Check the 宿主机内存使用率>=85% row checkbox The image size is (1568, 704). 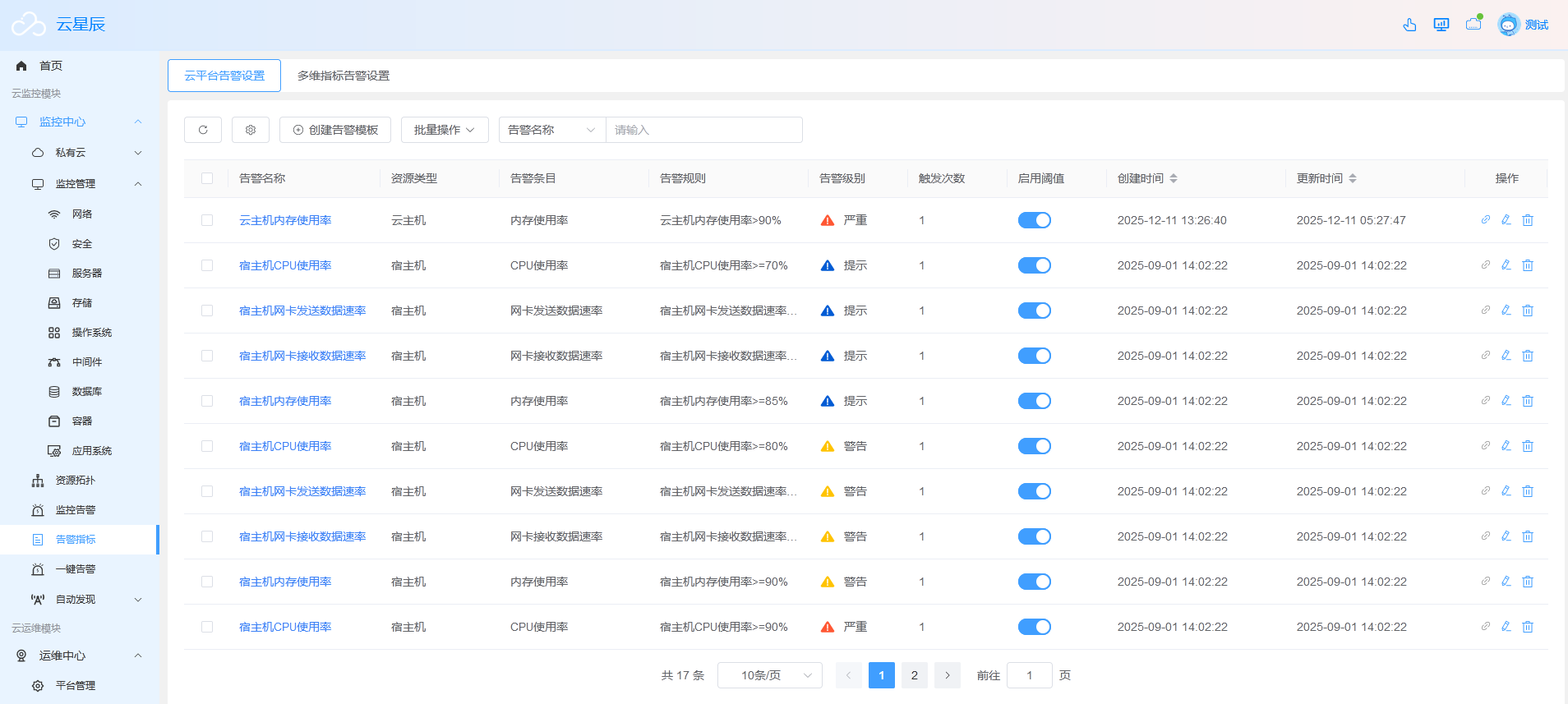click(207, 401)
